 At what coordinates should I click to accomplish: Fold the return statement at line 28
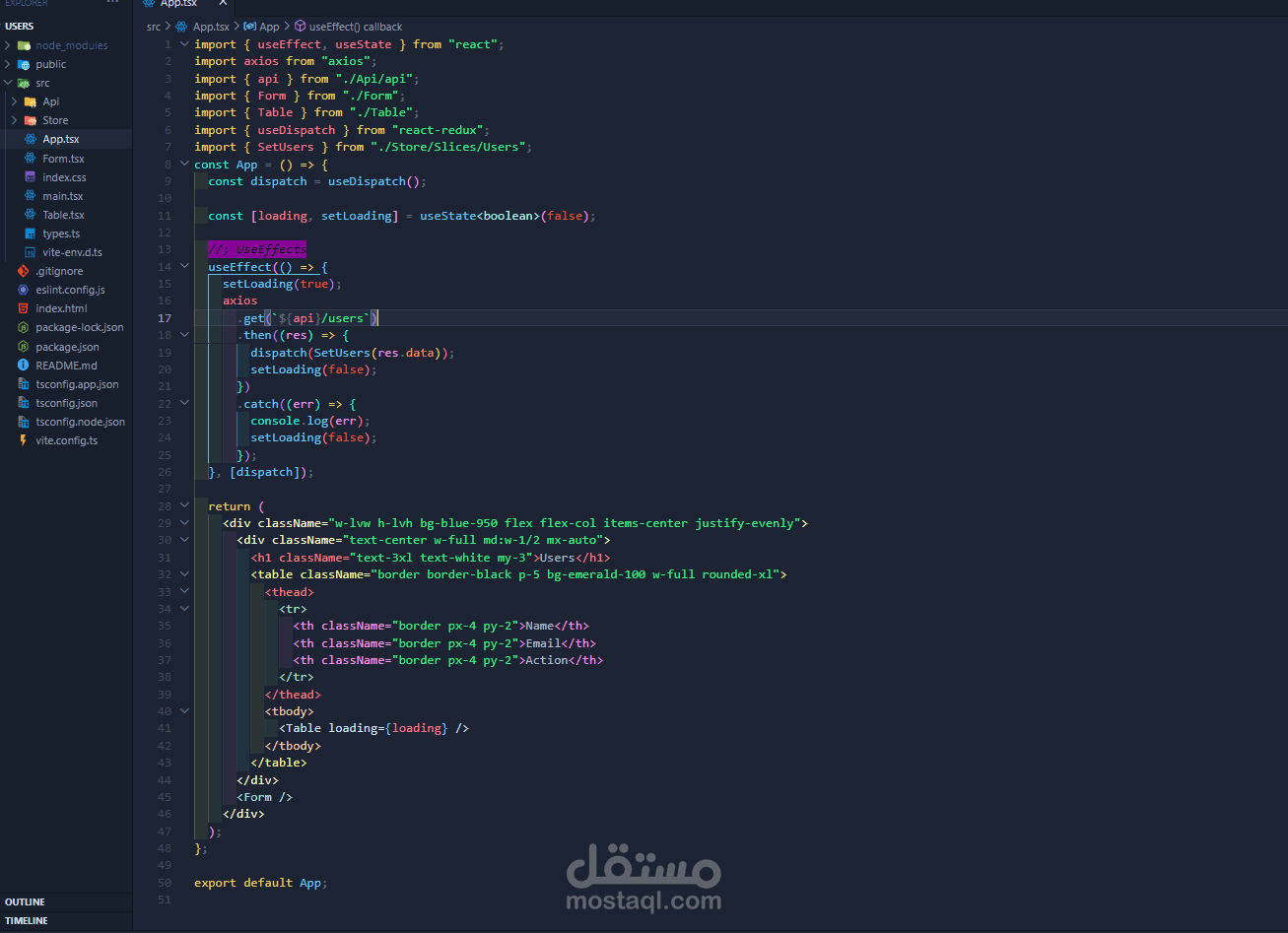183,506
